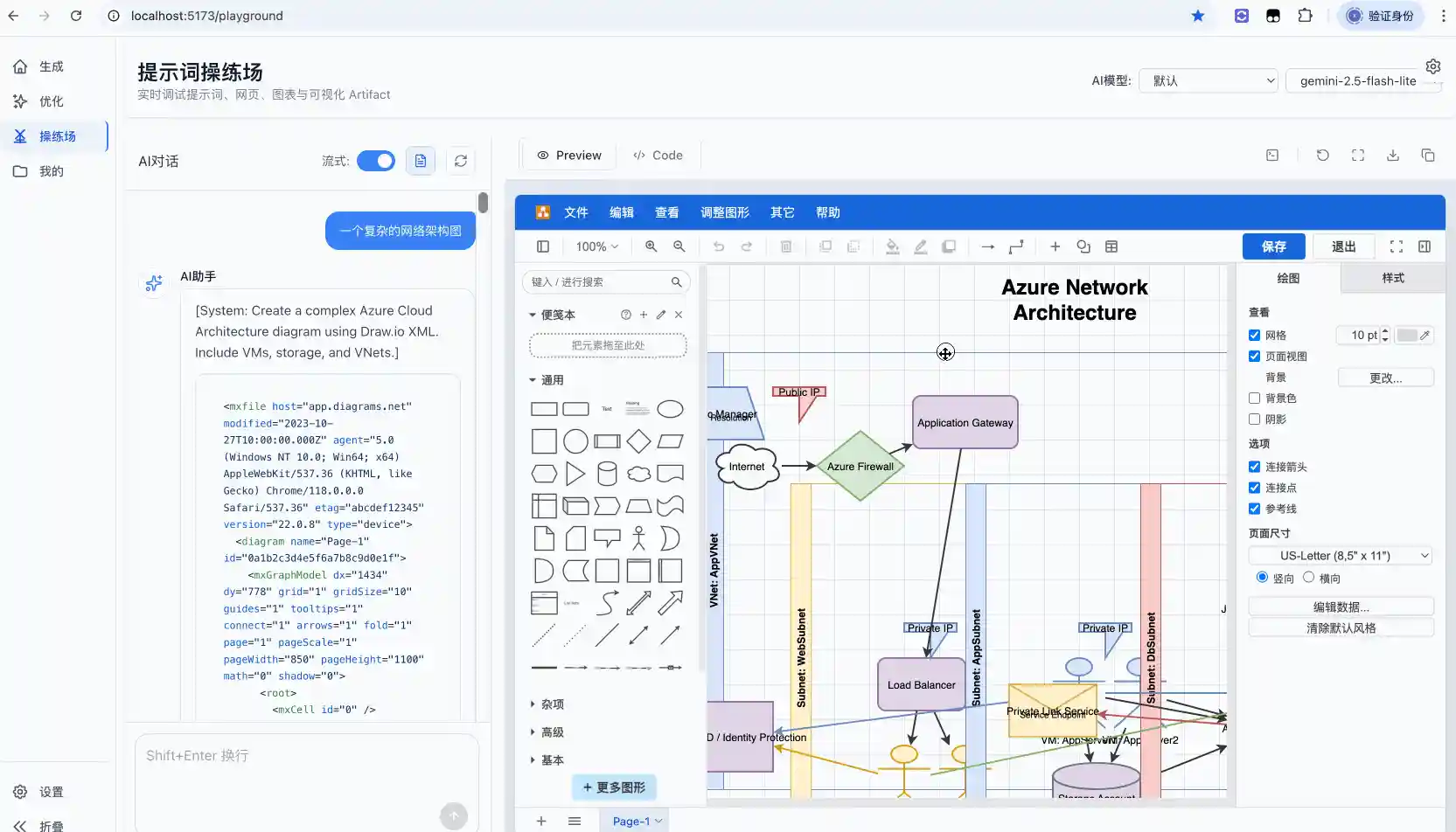Open the 文件 menu
The image size is (1456, 832).
click(576, 212)
